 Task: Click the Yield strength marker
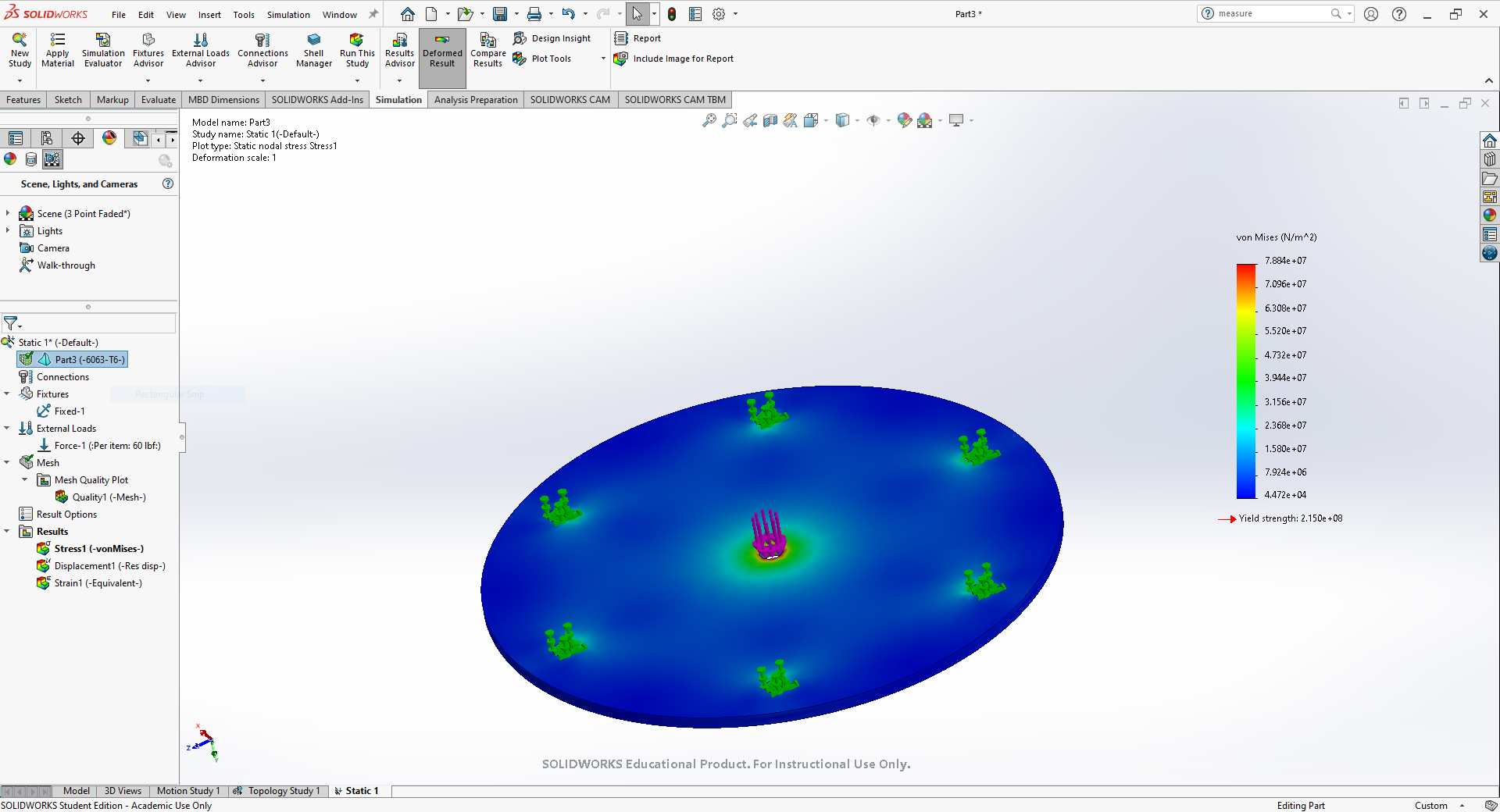coord(1228,518)
